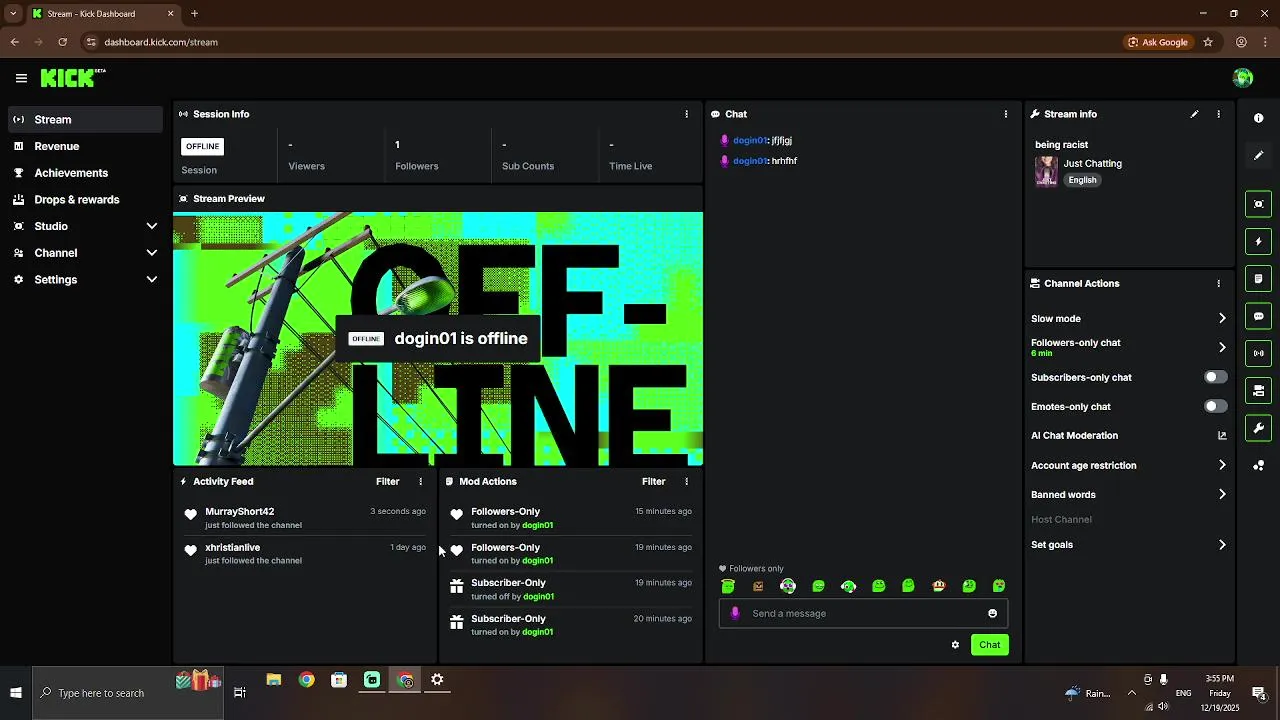Open the Windows Start menu

click(16, 693)
